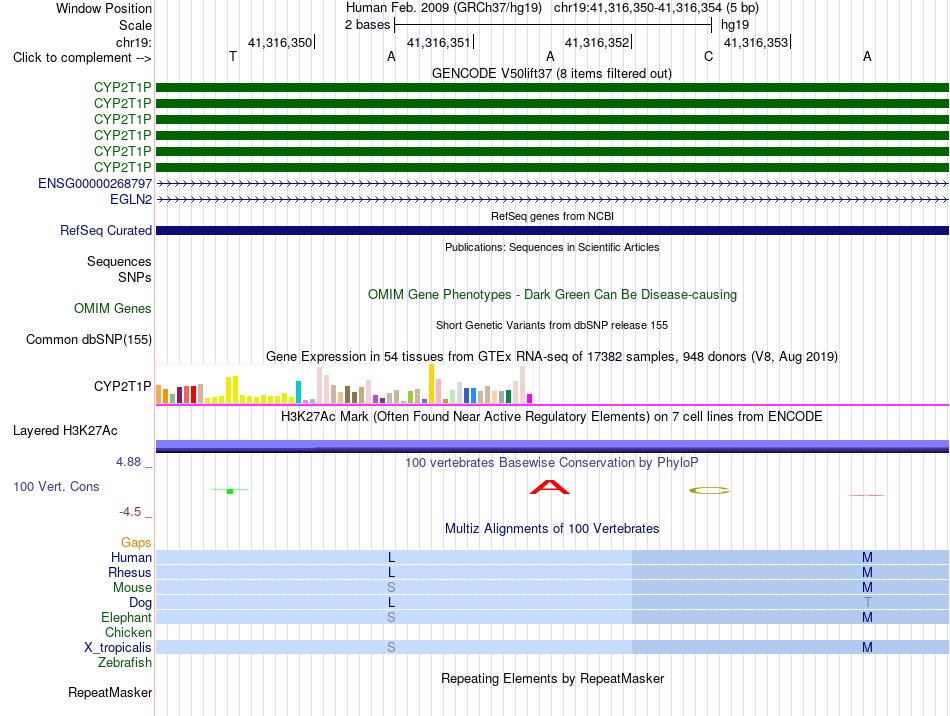Click Short Genetic Variants from dbSNP title
The height and width of the screenshot is (716, 950).
pyautogui.click(x=552, y=325)
